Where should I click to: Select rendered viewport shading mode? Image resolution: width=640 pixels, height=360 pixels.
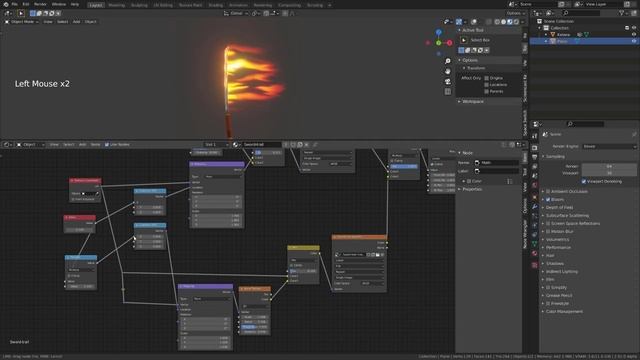point(516,22)
